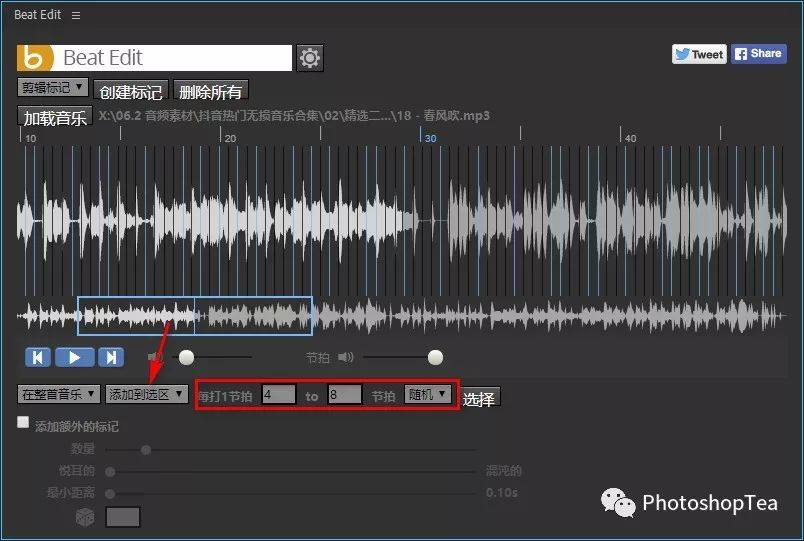Open the 添加到选区 dropdown
The image size is (804, 541).
tap(147, 394)
